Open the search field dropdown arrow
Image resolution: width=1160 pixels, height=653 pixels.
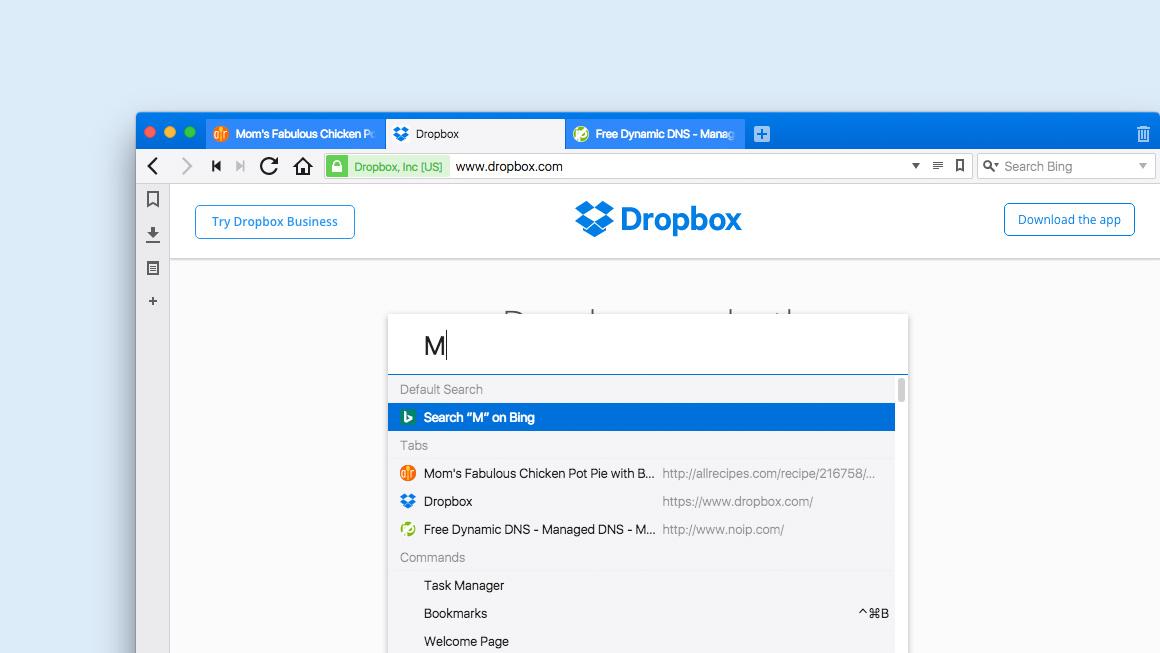[1143, 166]
